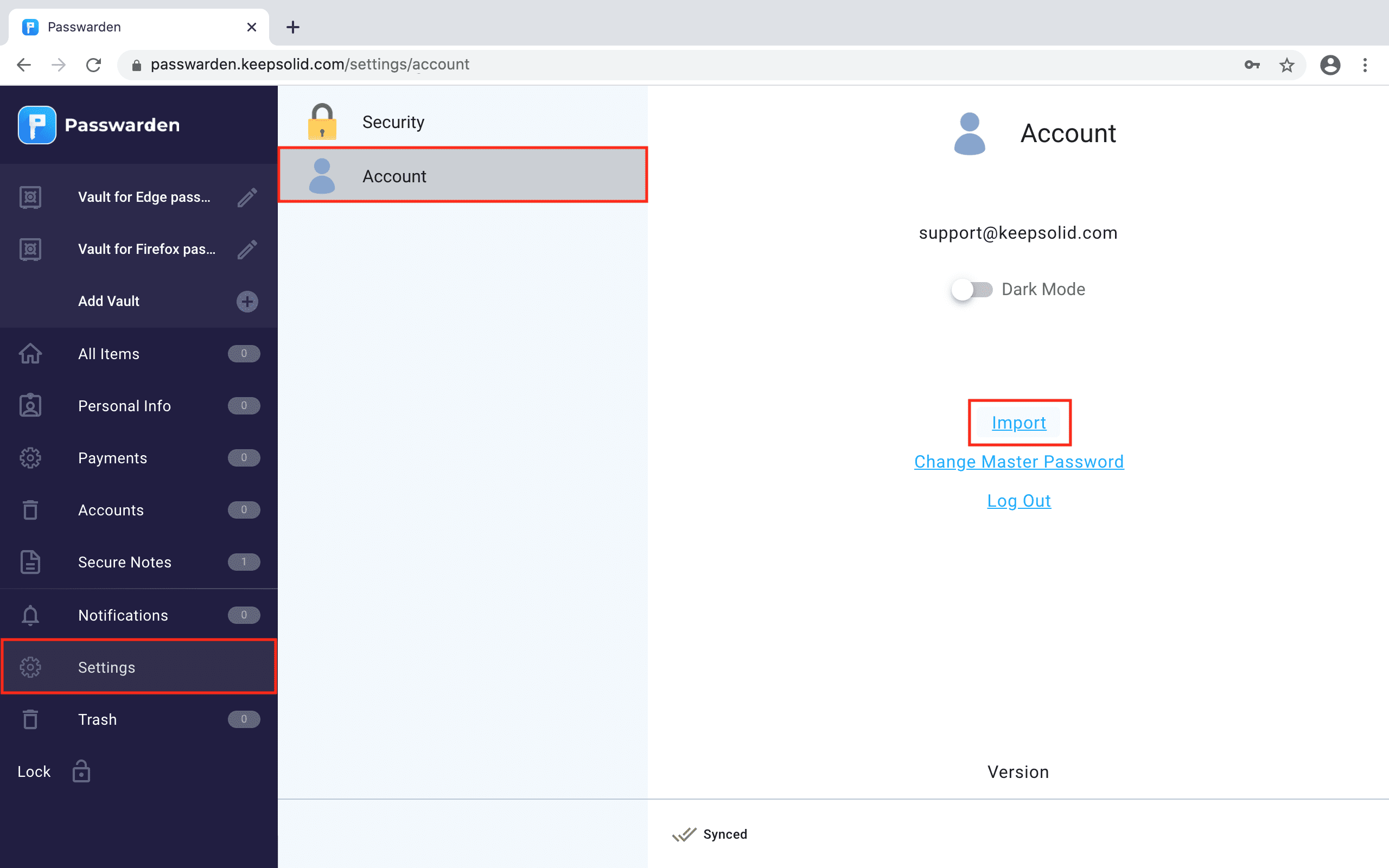Click the Payments sidebar icon
This screenshot has width=1389, height=868.
click(29, 458)
